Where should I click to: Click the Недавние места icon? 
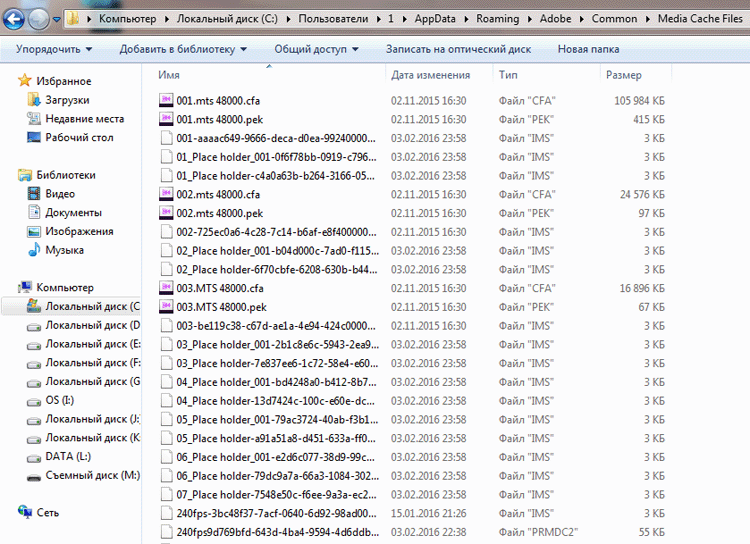click(34, 118)
